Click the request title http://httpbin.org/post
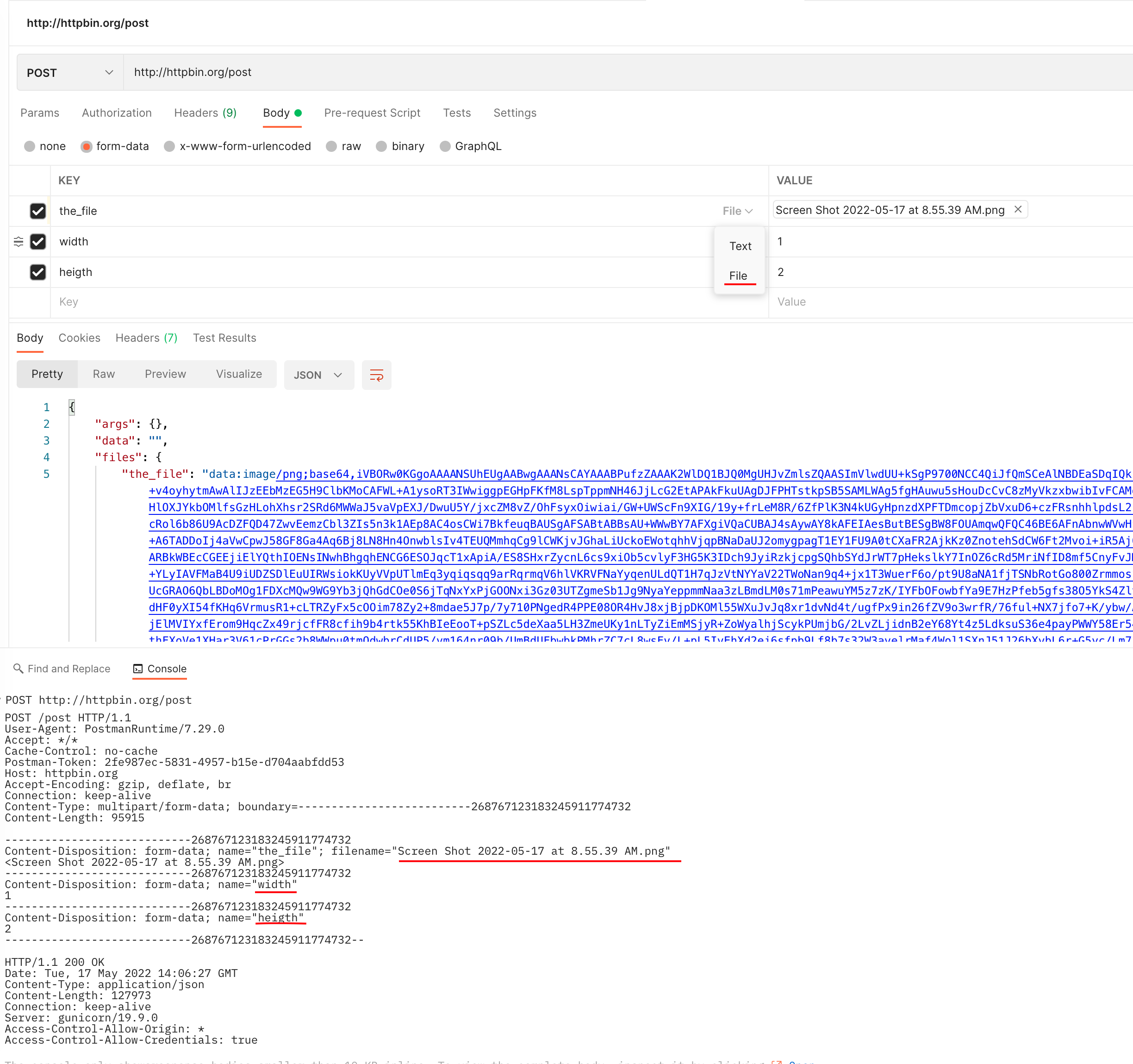 point(88,23)
